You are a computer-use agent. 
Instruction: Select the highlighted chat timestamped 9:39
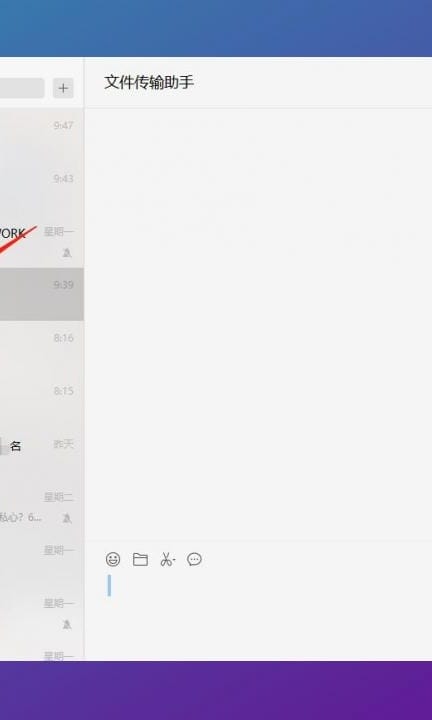42,294
